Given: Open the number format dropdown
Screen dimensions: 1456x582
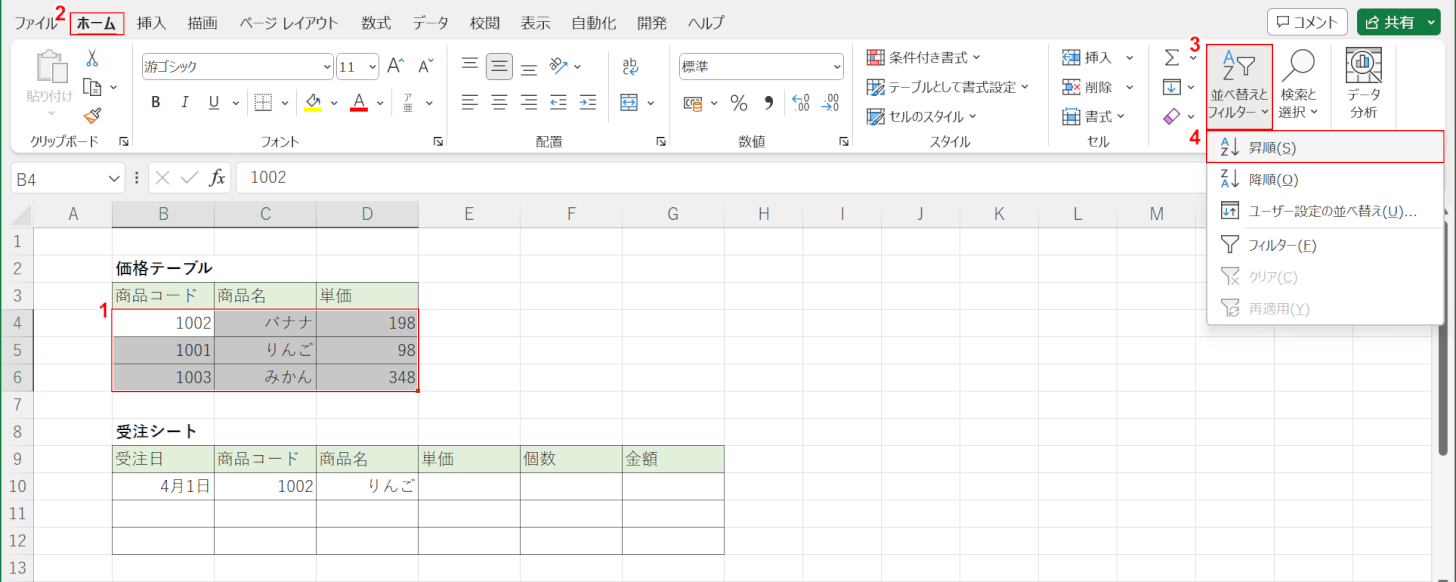Looking at the screenshot, I should 836,67.
